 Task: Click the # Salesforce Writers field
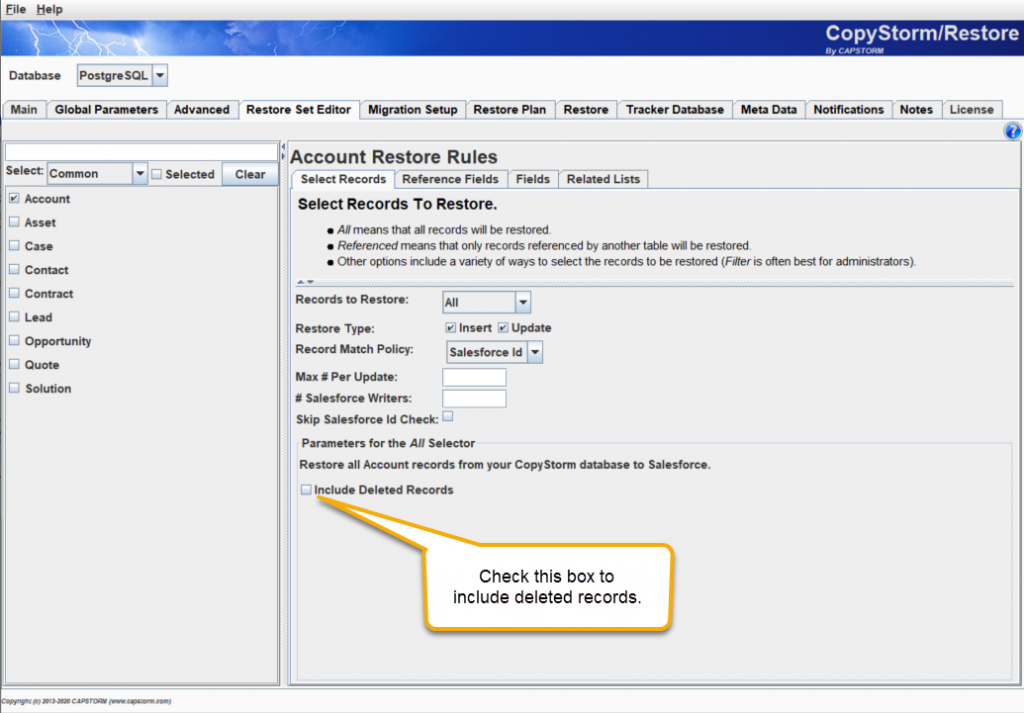pos(474,398)
